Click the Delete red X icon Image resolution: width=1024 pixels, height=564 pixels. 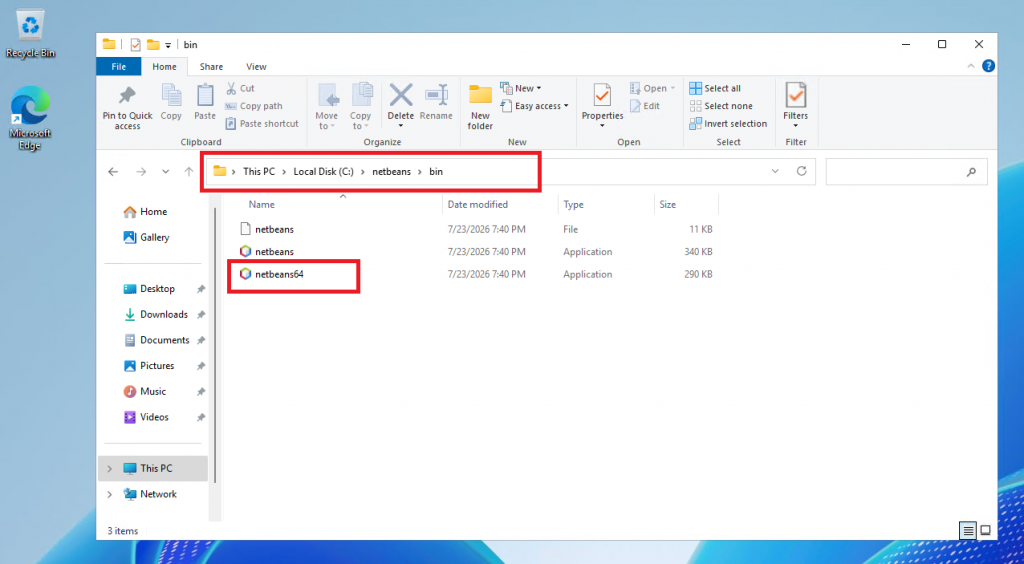[x=400, y=95]
